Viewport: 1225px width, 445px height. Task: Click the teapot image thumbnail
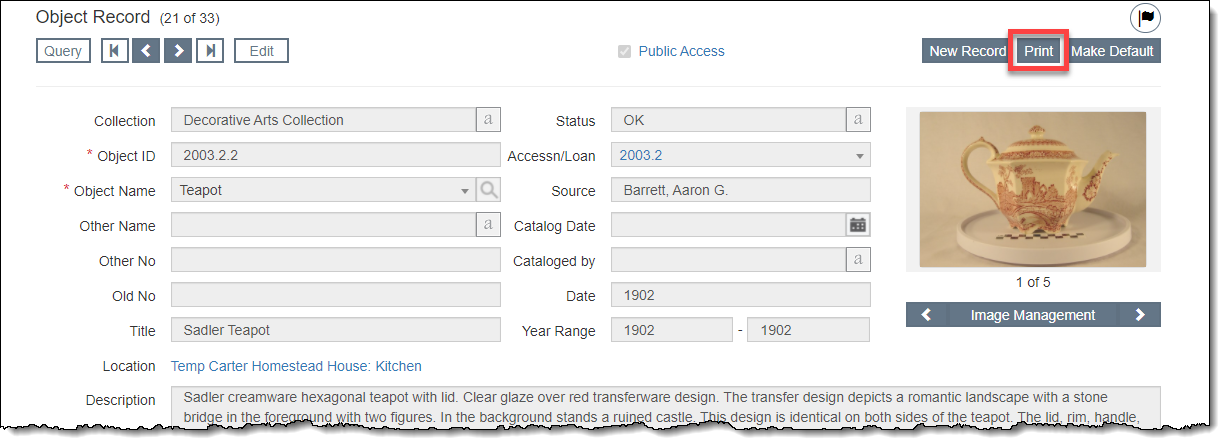(x=1032, y=188)
